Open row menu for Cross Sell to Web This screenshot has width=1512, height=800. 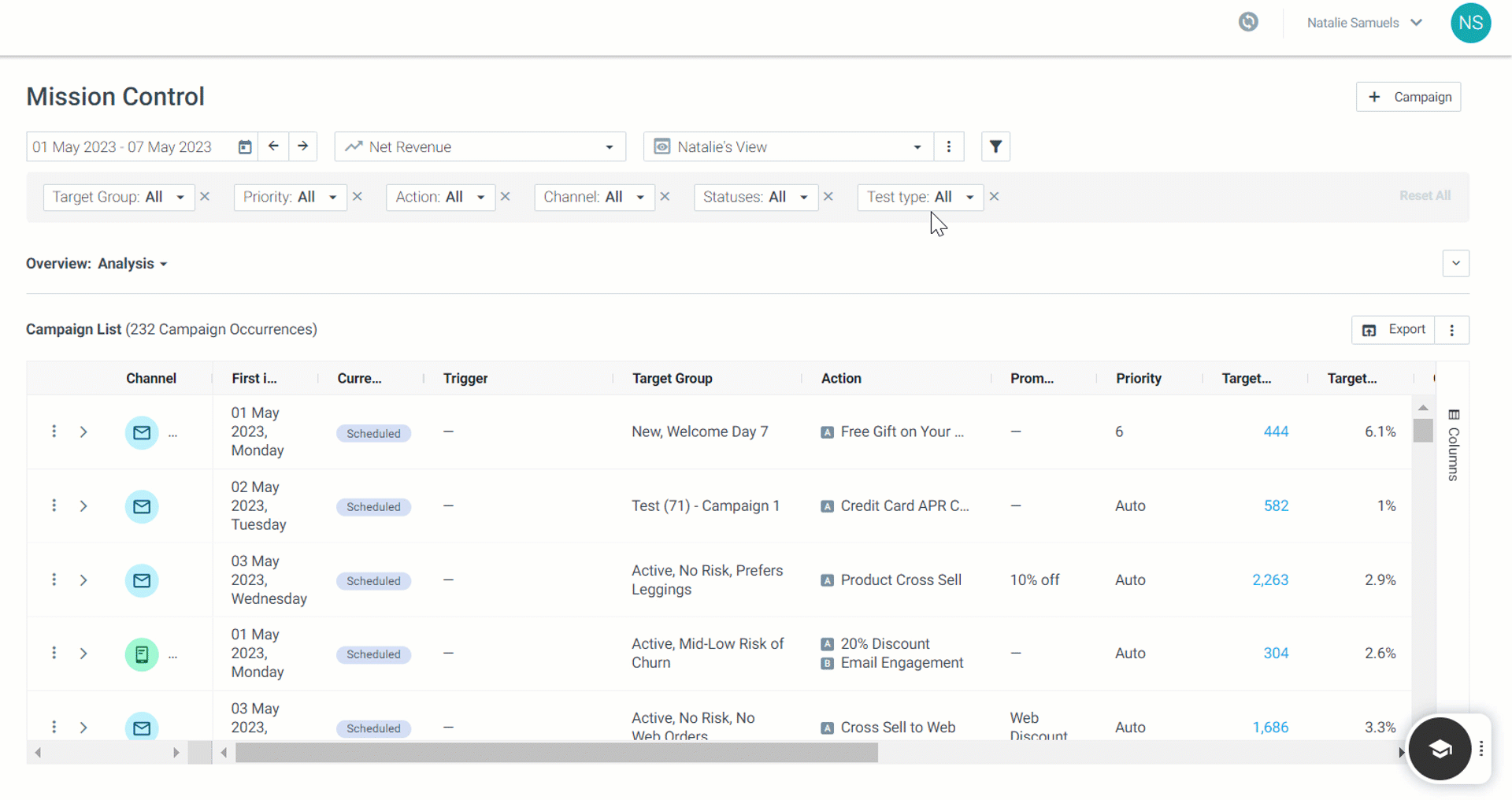pyautogui.click(x=54, y=727)
